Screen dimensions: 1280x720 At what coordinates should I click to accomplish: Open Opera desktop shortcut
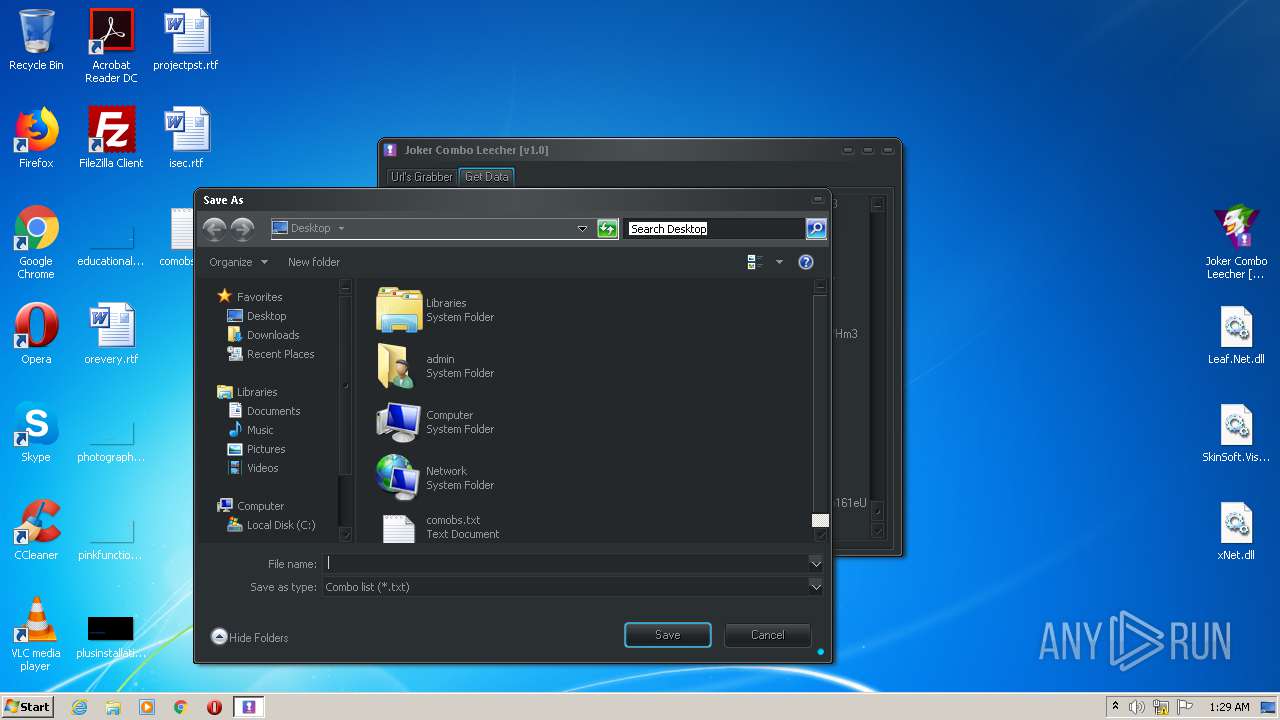[x=36, y=334]
